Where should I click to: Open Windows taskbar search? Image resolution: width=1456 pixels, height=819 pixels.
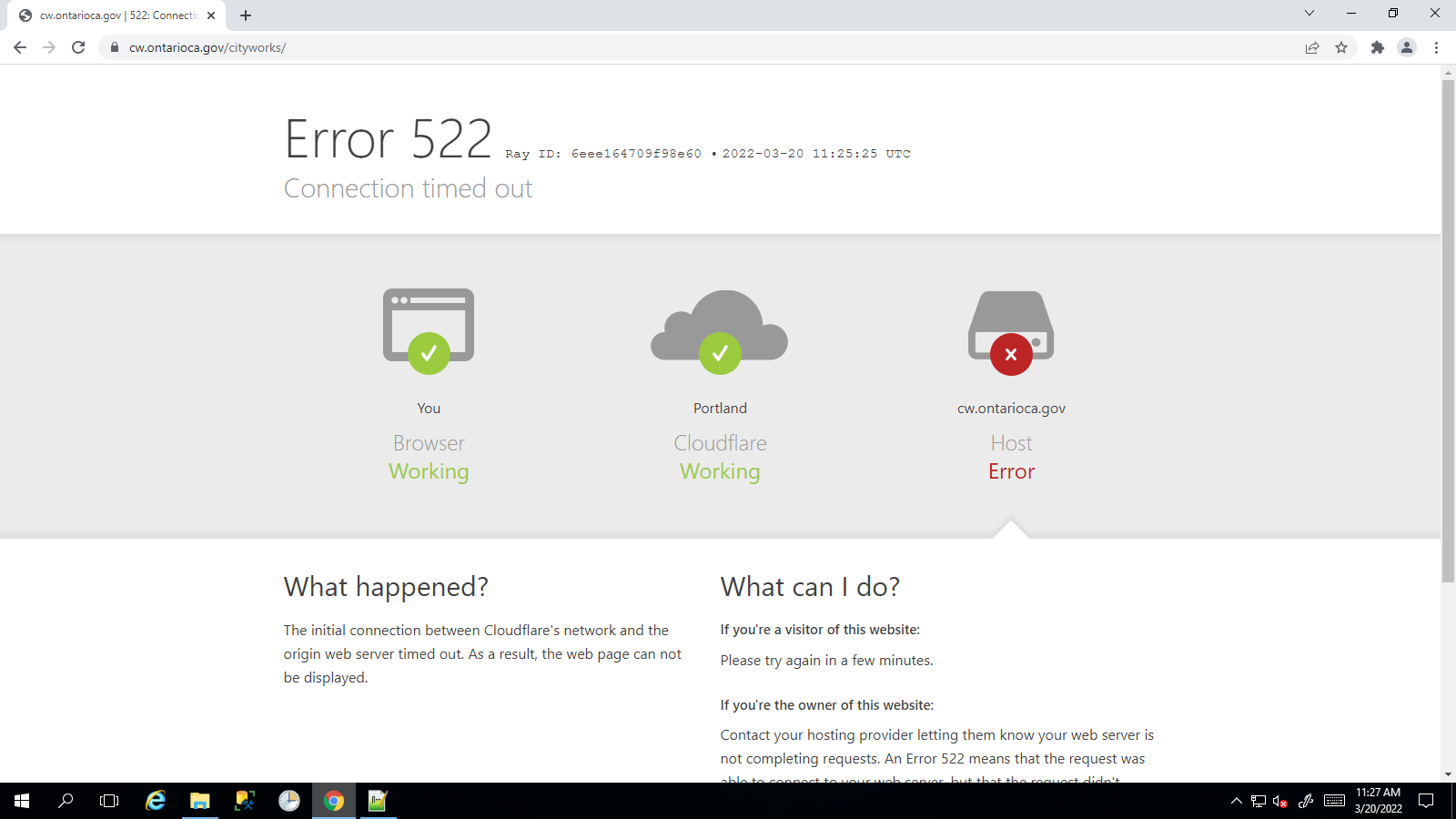66,801
